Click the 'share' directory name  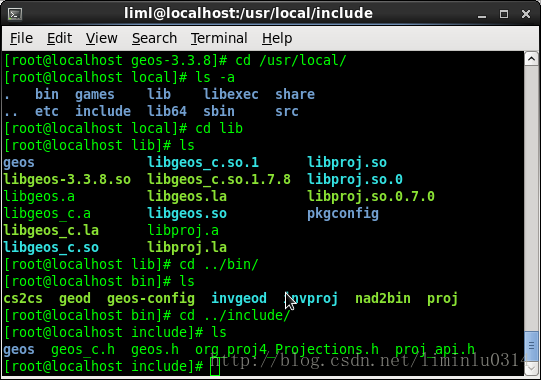(x=295, y=94)
